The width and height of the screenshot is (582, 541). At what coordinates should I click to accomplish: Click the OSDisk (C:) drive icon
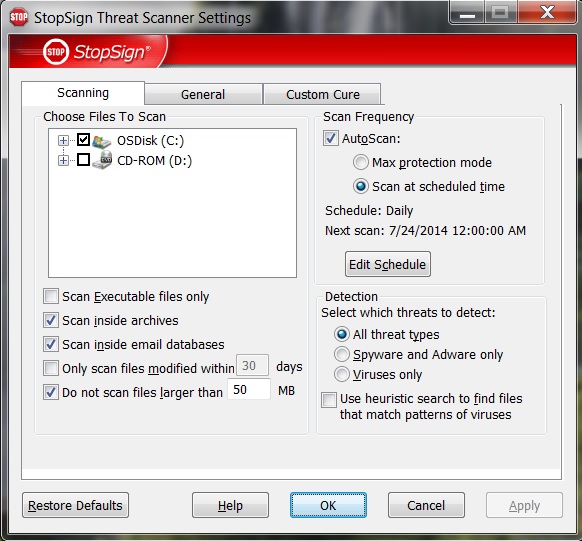[x=102, y=141]
